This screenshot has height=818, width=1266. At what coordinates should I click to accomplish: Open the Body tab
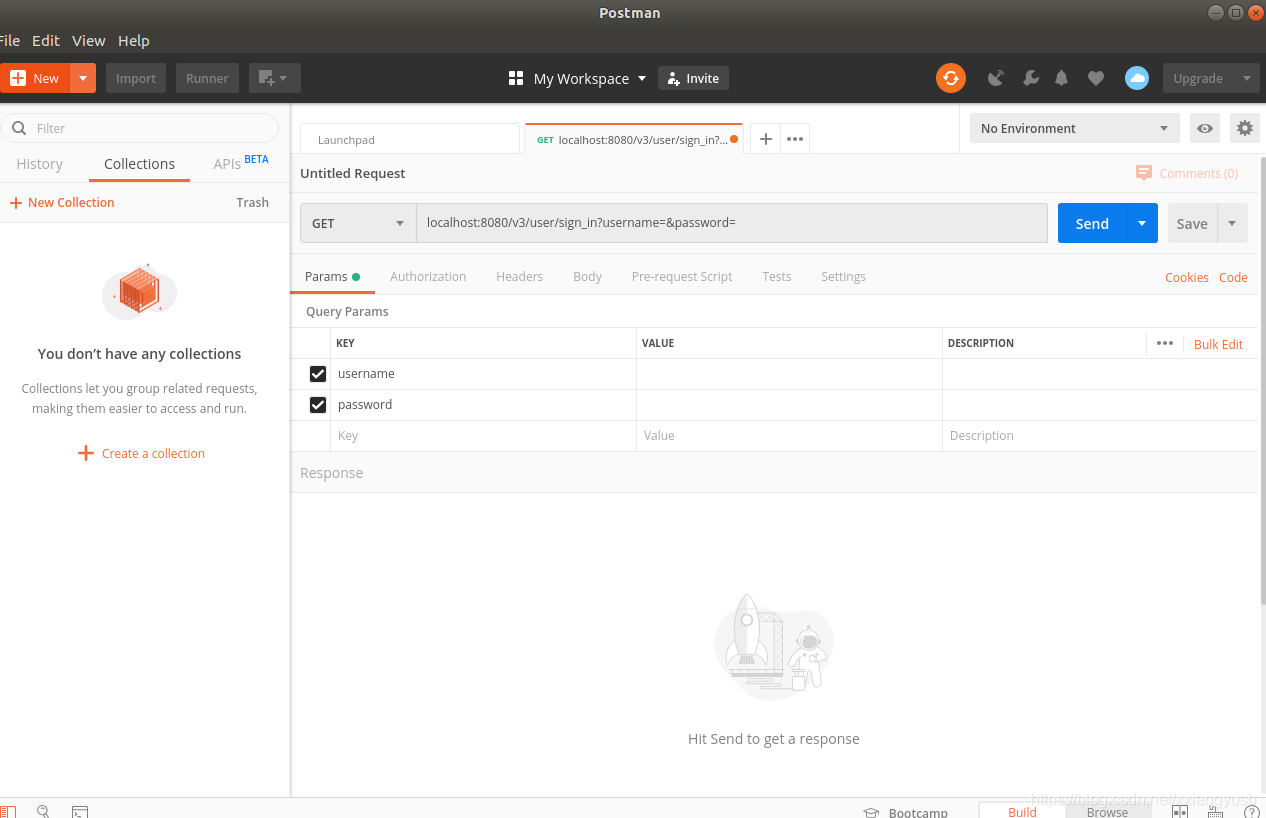[x=587, y=276]
